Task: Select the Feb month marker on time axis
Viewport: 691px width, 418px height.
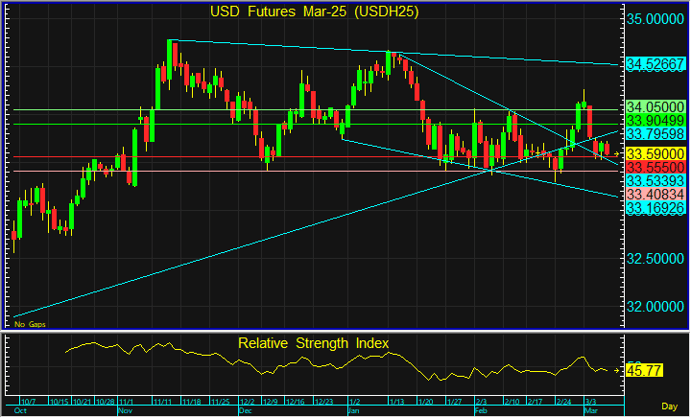Action: pyautogui.click(x=479, y=410)
